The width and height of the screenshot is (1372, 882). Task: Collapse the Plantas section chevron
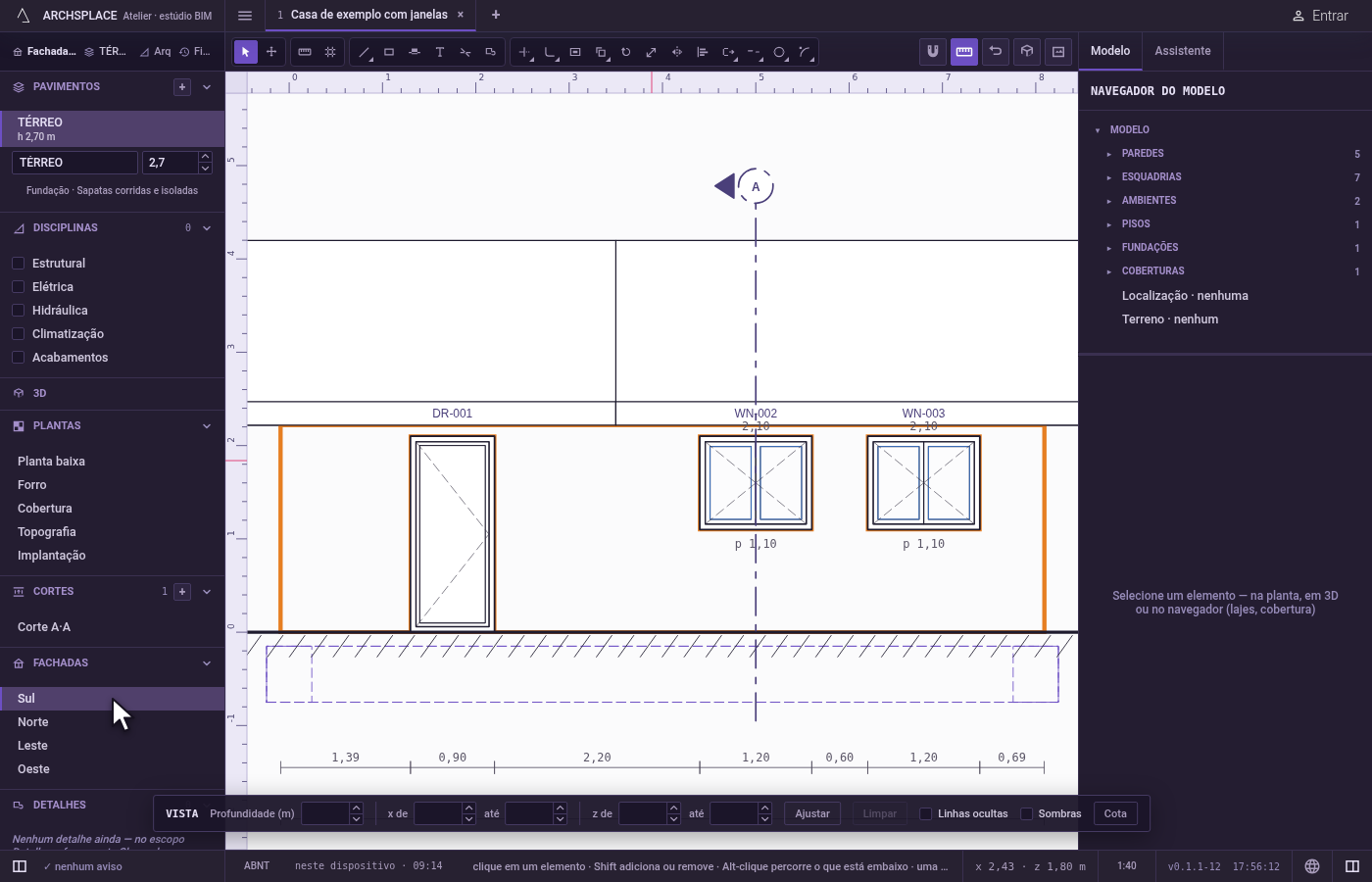point(207,426)
